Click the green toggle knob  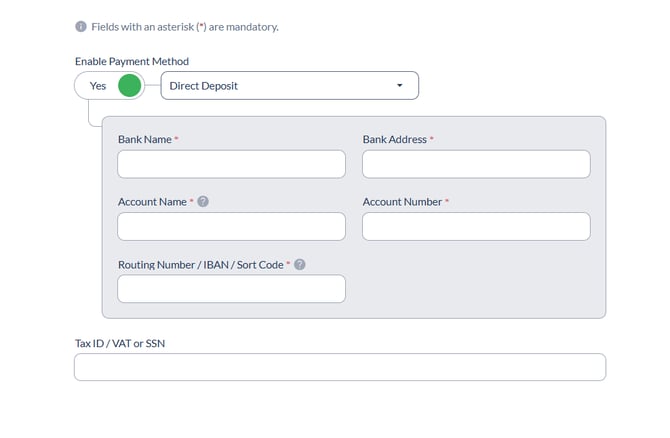click(129, 85)
